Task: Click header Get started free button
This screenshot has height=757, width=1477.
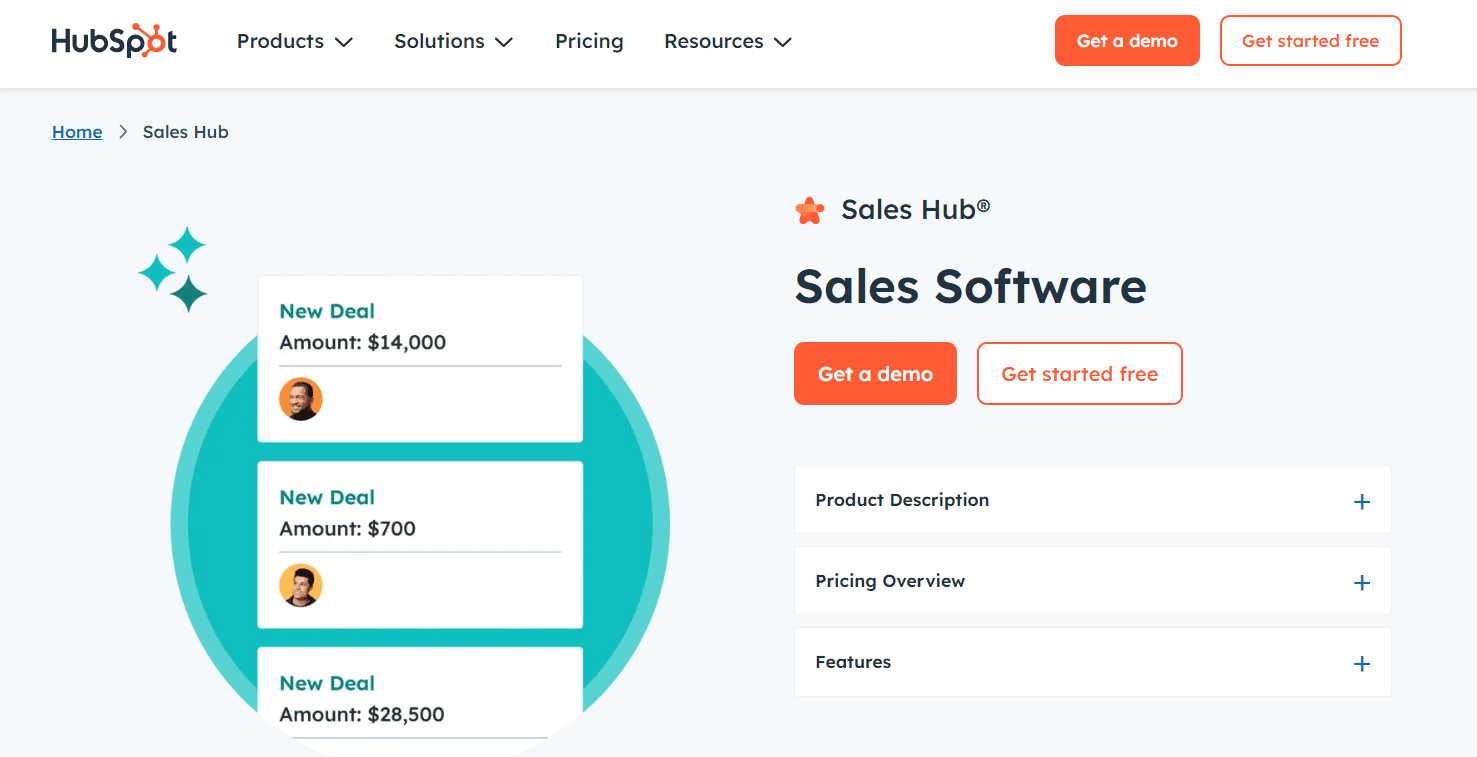Action: coord(1310,41)
